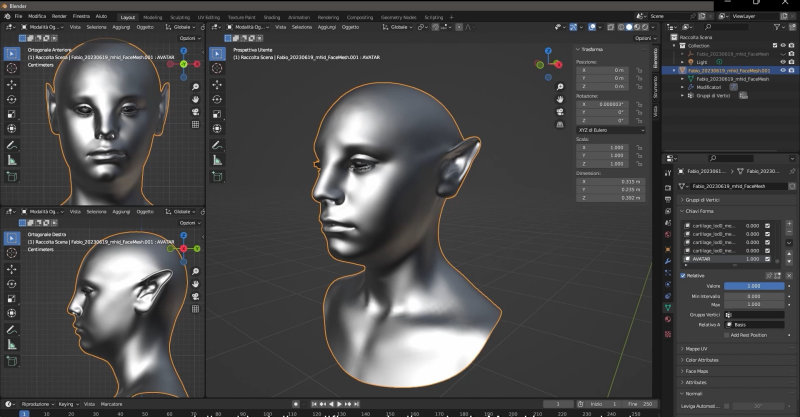
Task: Select the Move tool in main viewport
Action: click(x=217, y=85)
